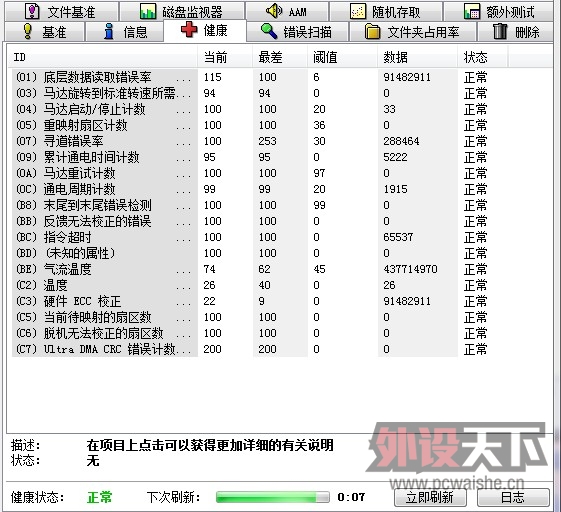Click the 额外测试 icon
Image resolution: width=561 pixels, height=512 pixels.
(x=472, y=11)
